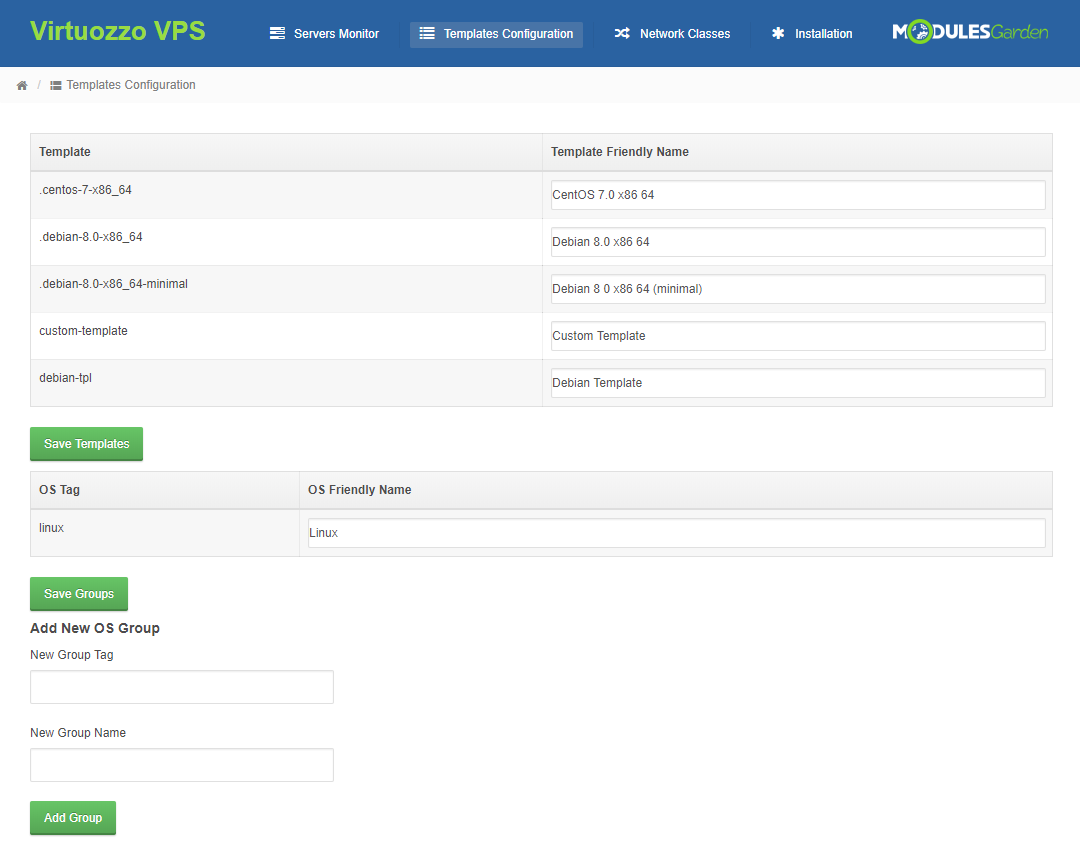Image resolution: width=1080 pixels, height=861 pixels.
Task: Click the ModulesGarden logo
Action: [x=970, y=32]
